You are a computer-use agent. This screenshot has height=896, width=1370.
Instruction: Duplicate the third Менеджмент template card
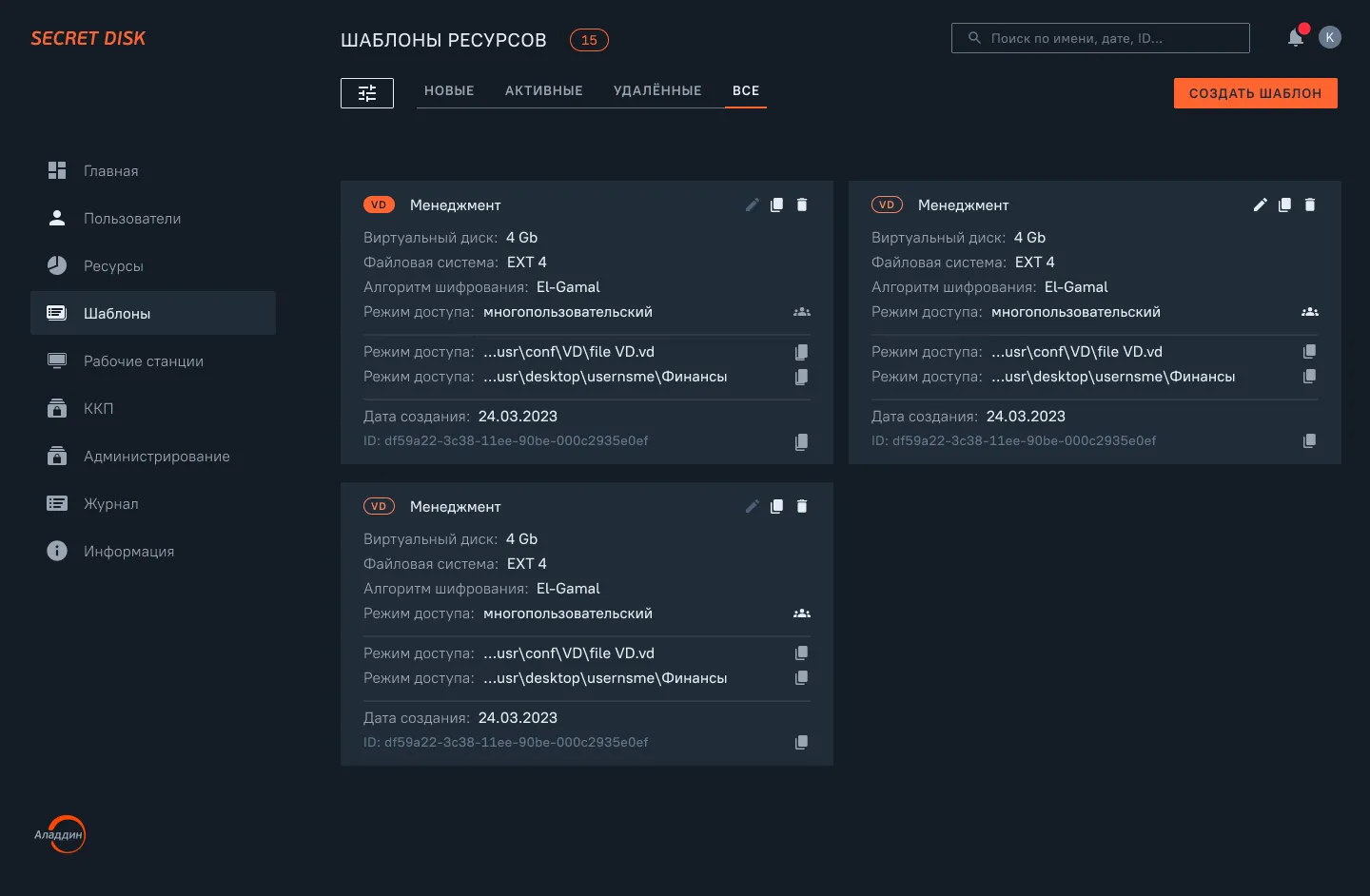(x=776, y=506)
